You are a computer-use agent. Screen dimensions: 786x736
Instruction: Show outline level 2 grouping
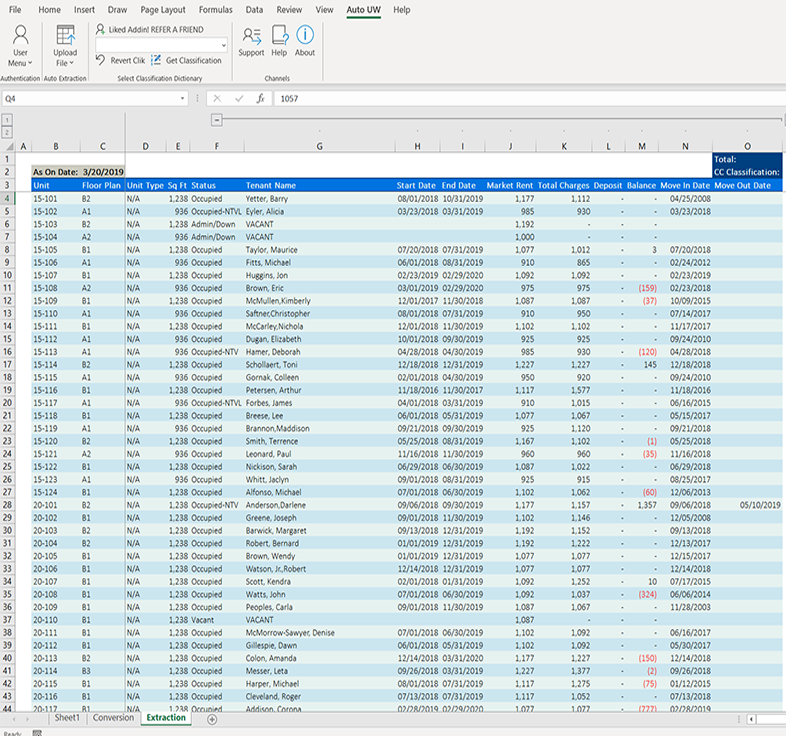(8, 132)
